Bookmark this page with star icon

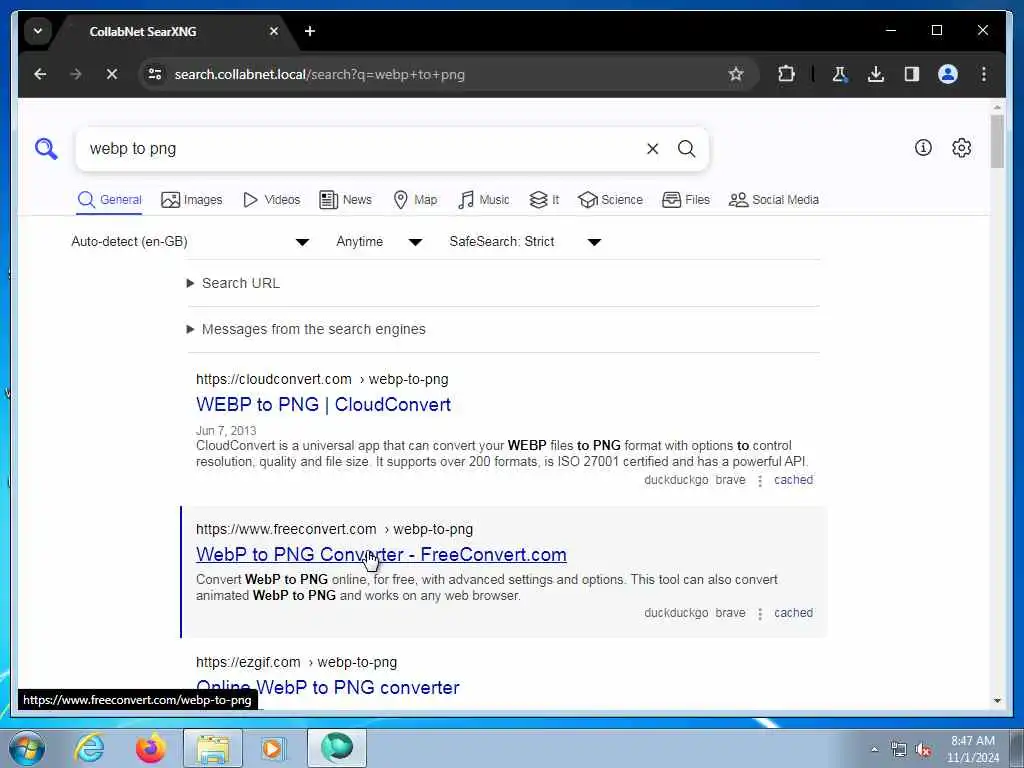(x=736, y=74)
